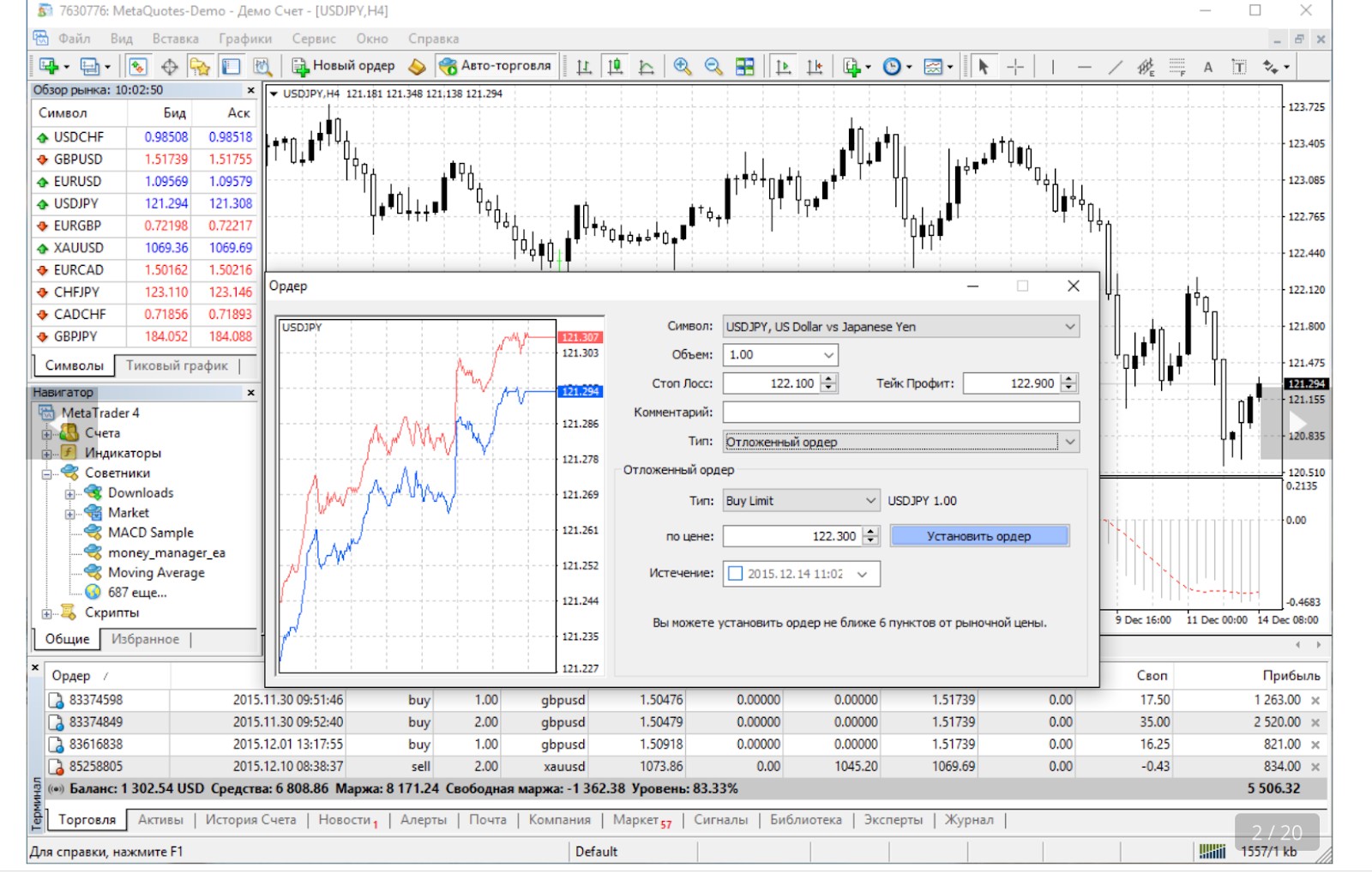Tile chart windows icon
Image resolution: width=1372 pixels, height=874 pixels.
[745, 66]
